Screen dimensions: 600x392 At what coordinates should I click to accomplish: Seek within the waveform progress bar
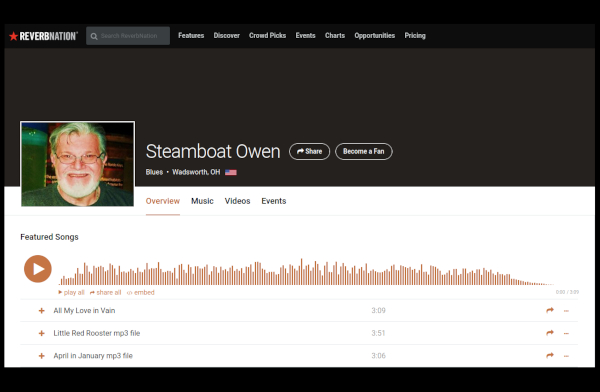point(306,272)
